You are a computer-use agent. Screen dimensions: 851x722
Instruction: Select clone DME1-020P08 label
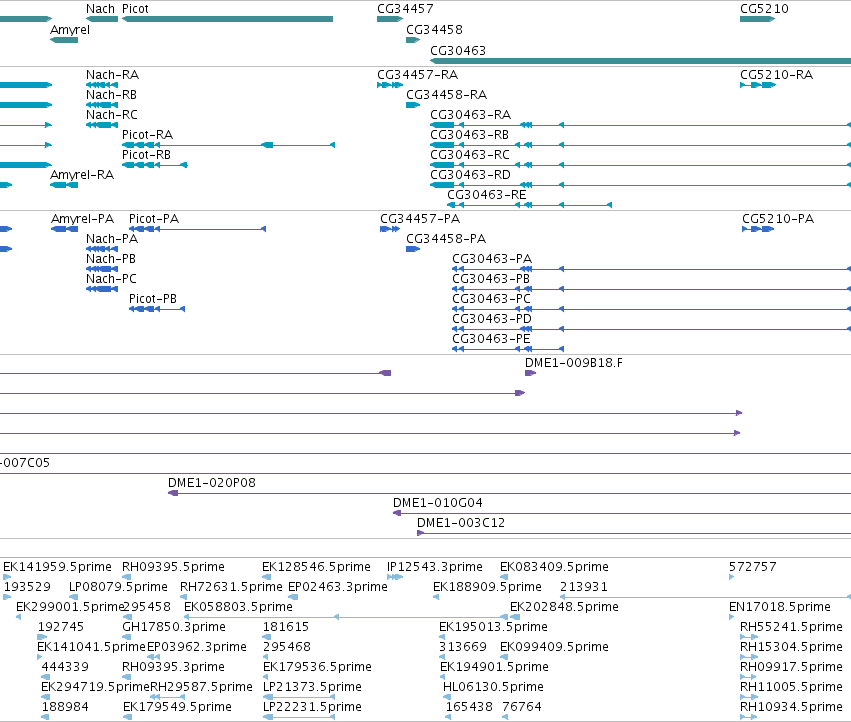(212, 483)
